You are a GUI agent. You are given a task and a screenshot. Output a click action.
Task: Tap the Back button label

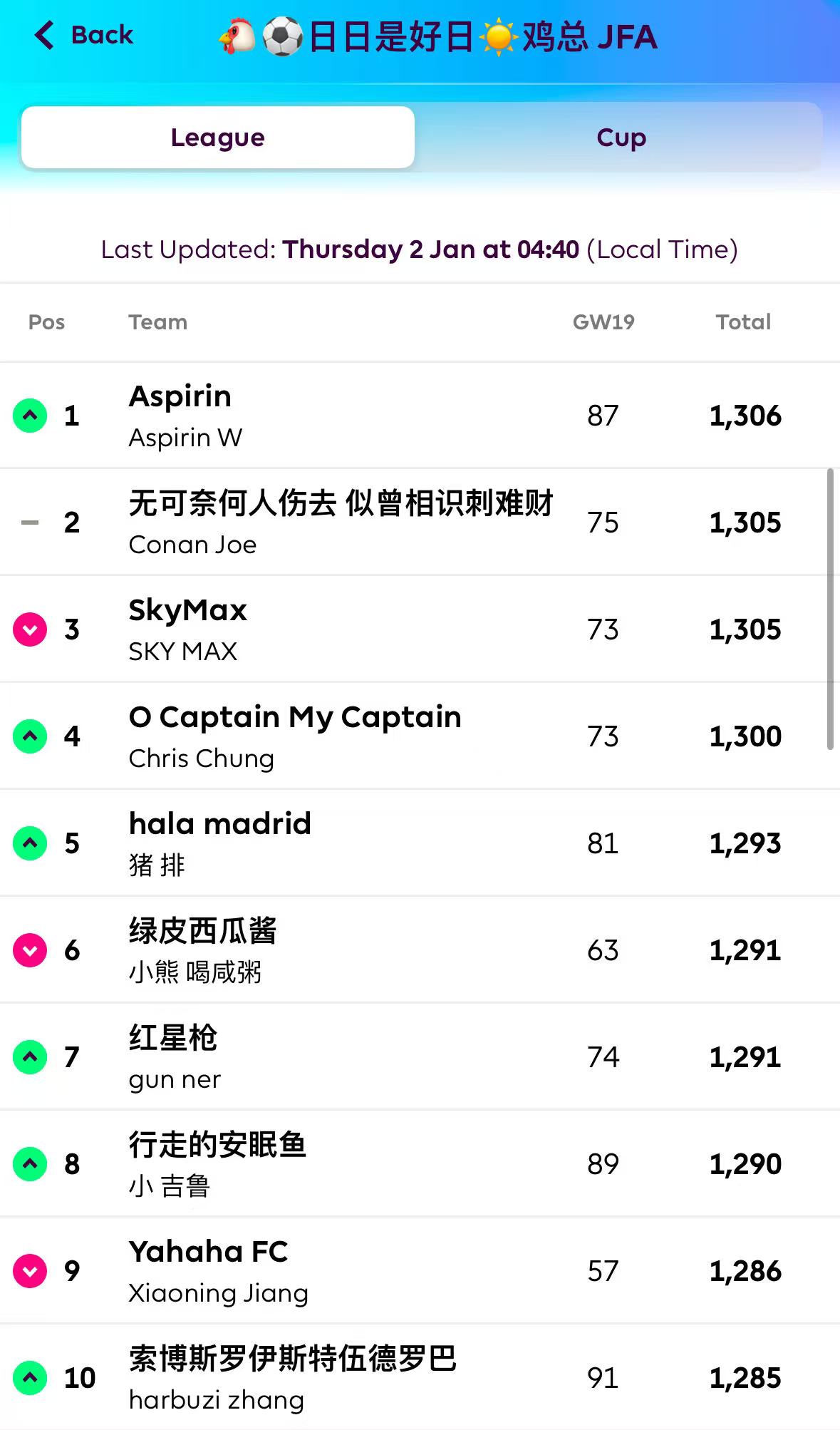tap(102, 35)
